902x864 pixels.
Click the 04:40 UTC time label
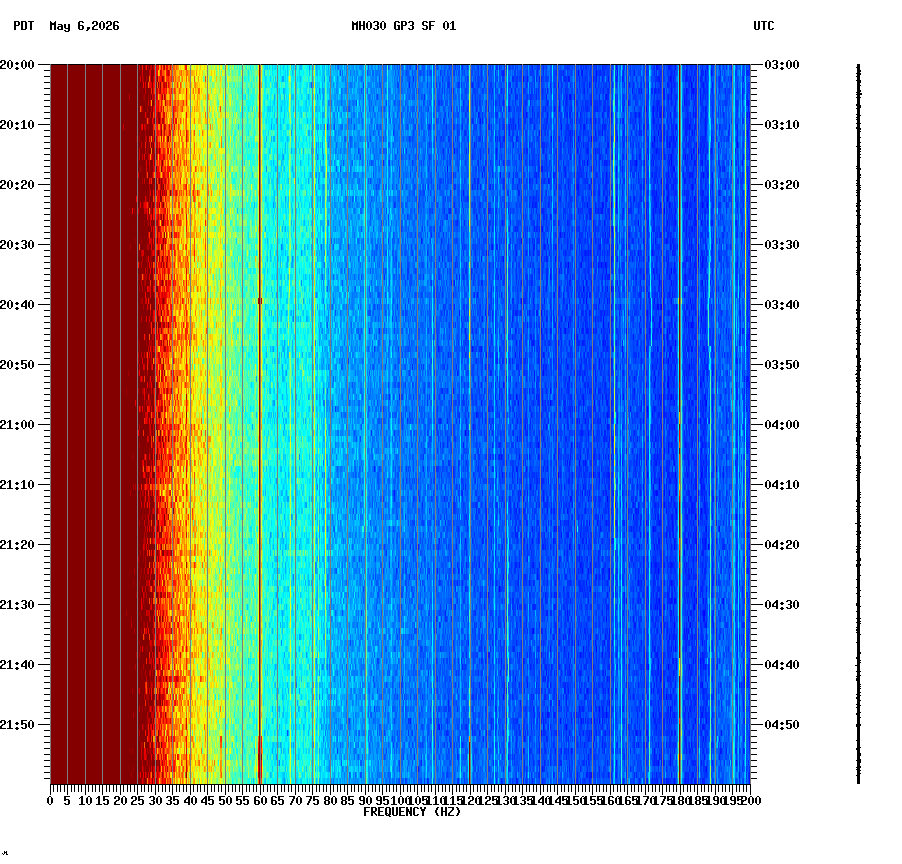tap(782, 665)
